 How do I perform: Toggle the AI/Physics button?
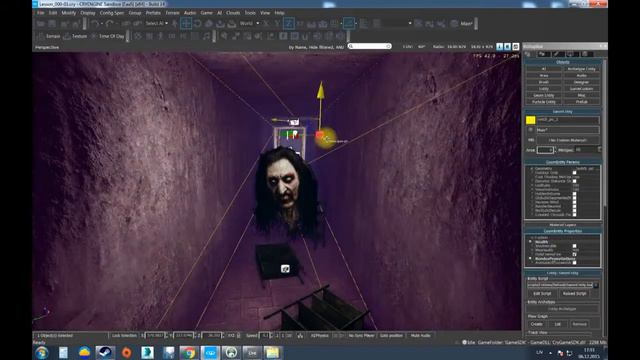319,336
